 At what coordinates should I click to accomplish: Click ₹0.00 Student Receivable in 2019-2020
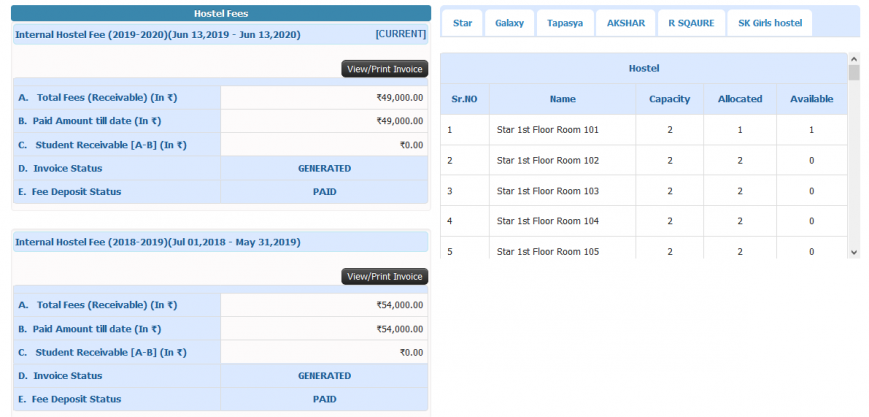click(411, 145)
